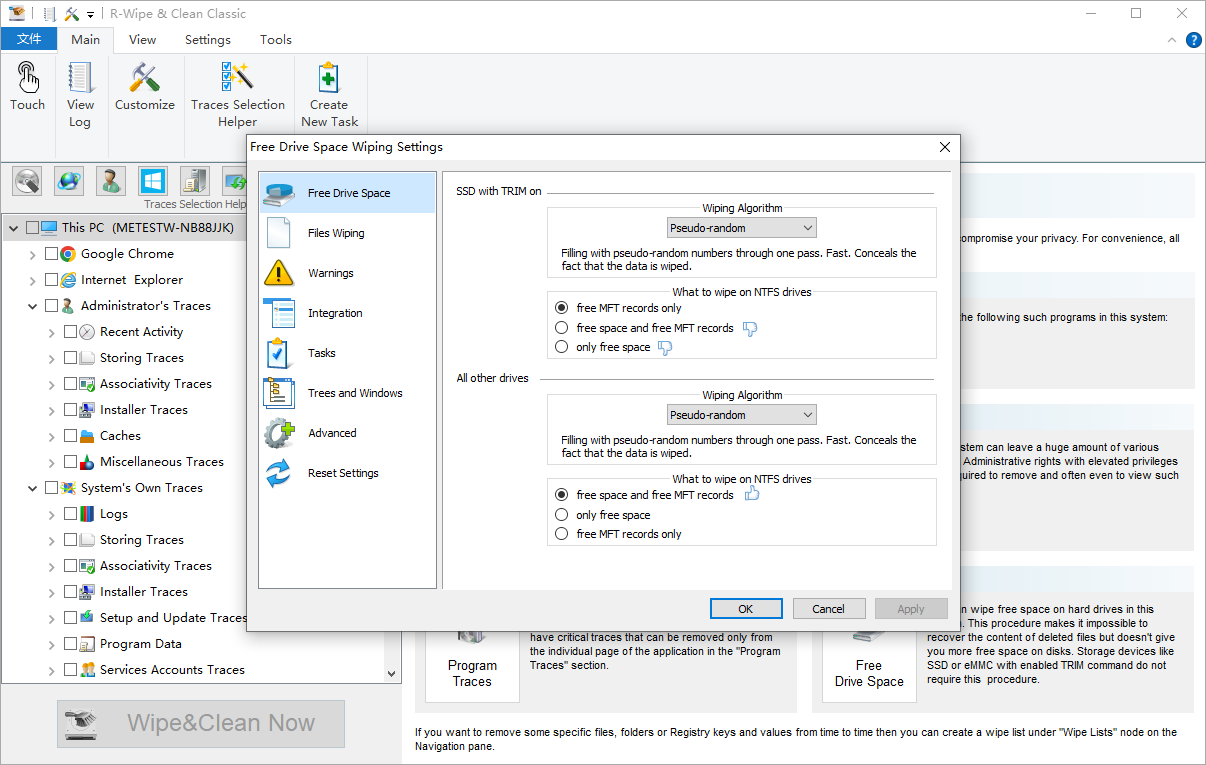Image resolution: width=1206 pixels, height=765 pixels.
Task: Open Files Wiping settings in the sidebar
Action: pos(336,233)
